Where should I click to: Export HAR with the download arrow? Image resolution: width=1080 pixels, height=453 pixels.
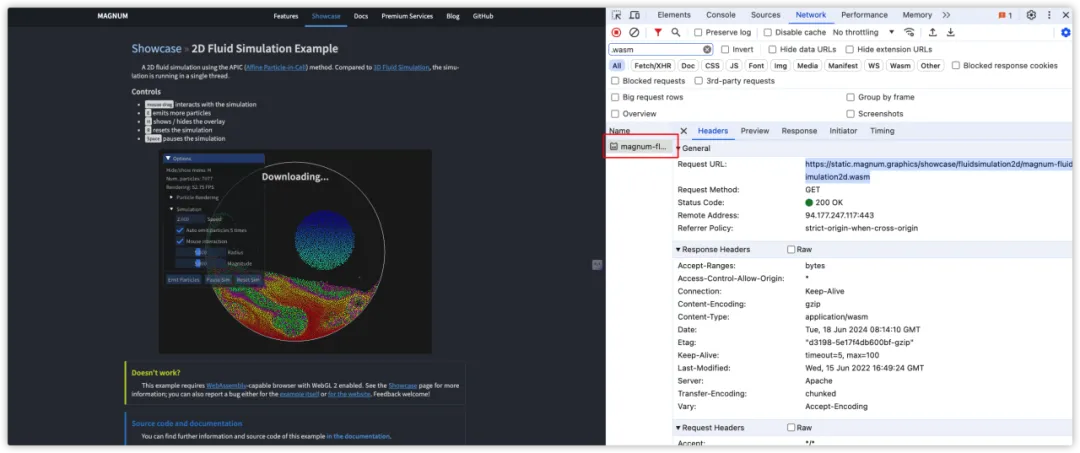coord(951,32)
